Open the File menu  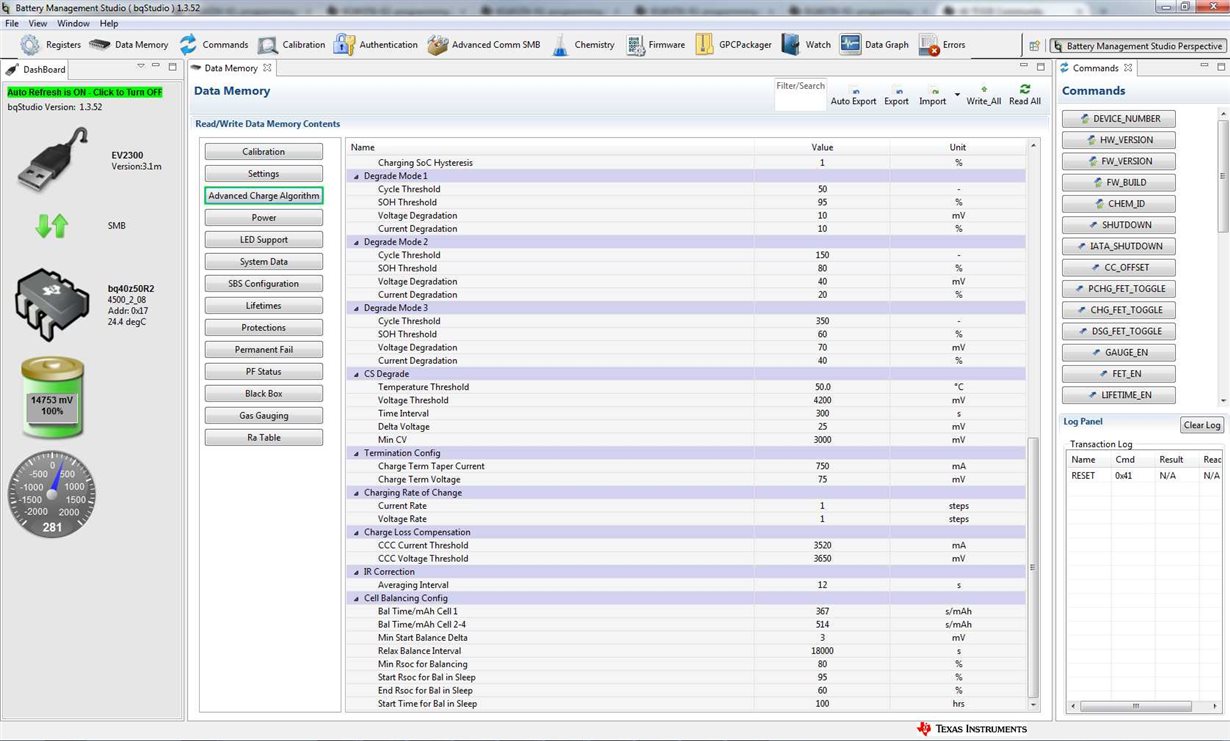[x=12, y=23]
